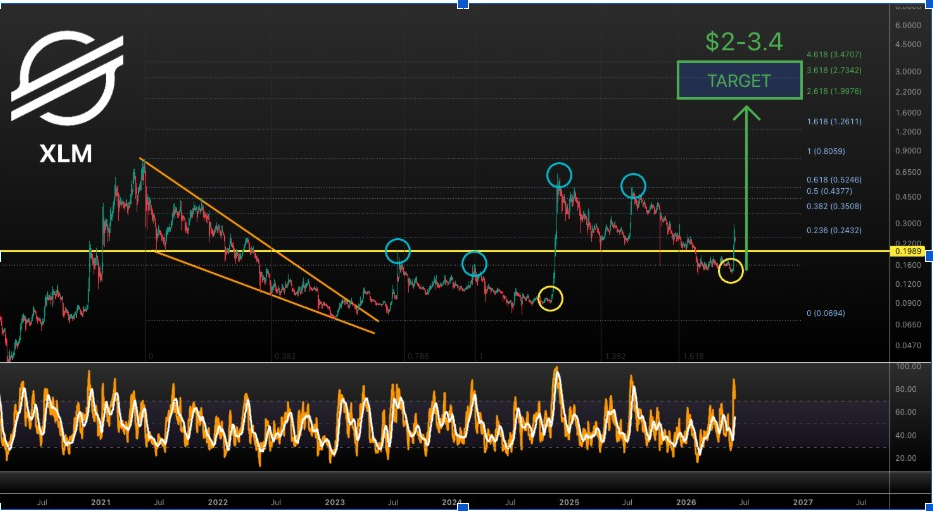933x511 pixels.
Task: Click the 0.5 (0.4377) Fibonacci label
Action: [x=829, y=191]
